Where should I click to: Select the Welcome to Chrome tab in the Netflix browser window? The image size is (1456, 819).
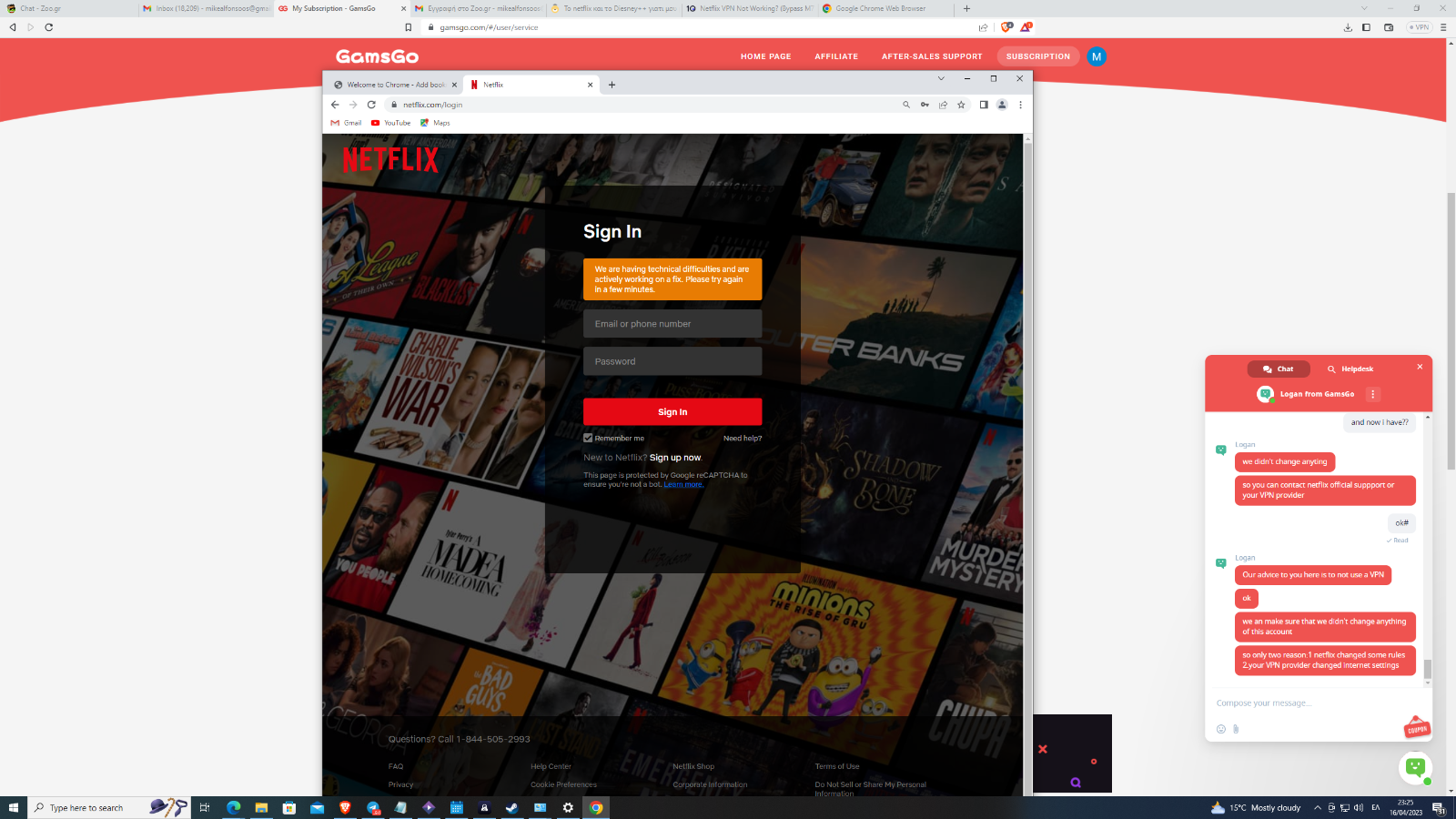tap(394, 85)
